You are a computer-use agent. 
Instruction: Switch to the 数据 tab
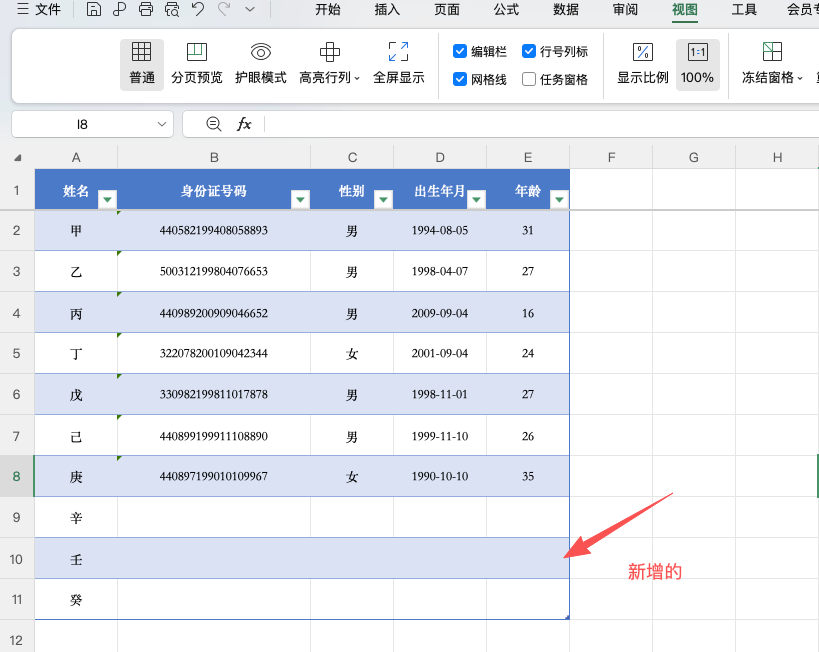[x=566, y=9]
